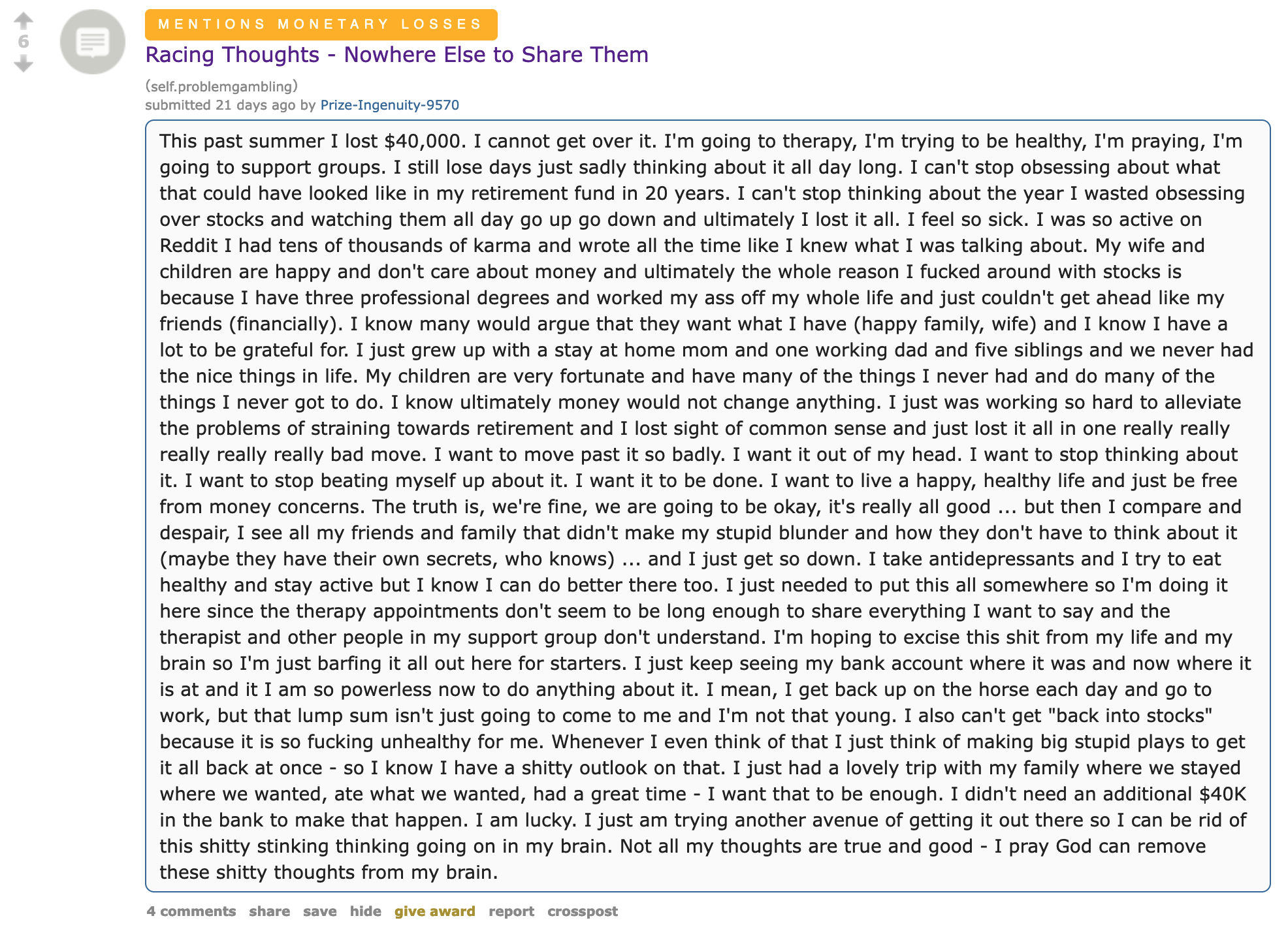Viewport: 1288px width, 931px height.
Task: Click the first line mentioning $40,000 lost
Action: (701, 141)
